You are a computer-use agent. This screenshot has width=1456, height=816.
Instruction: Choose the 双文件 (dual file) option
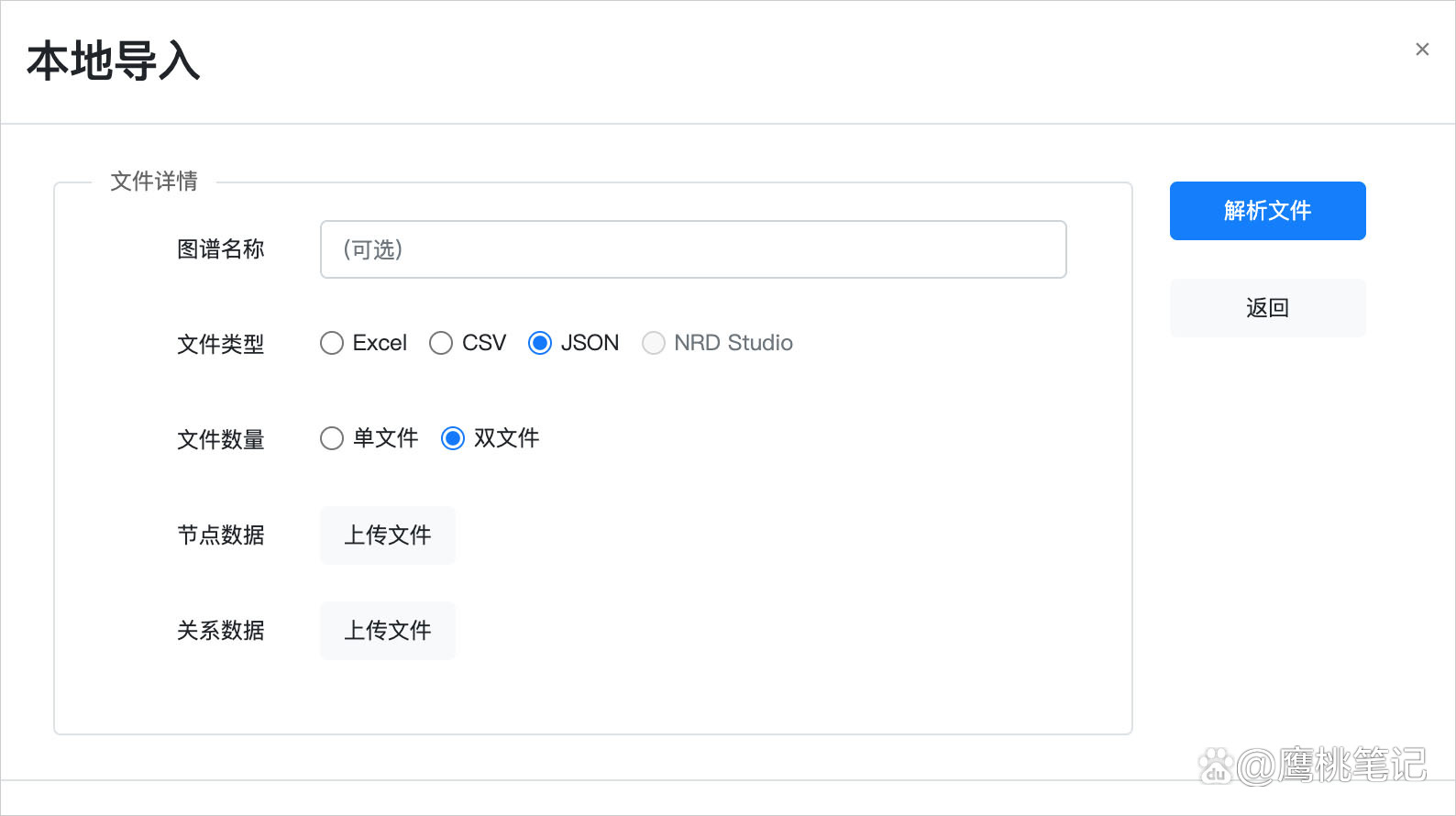coord(453,438)
